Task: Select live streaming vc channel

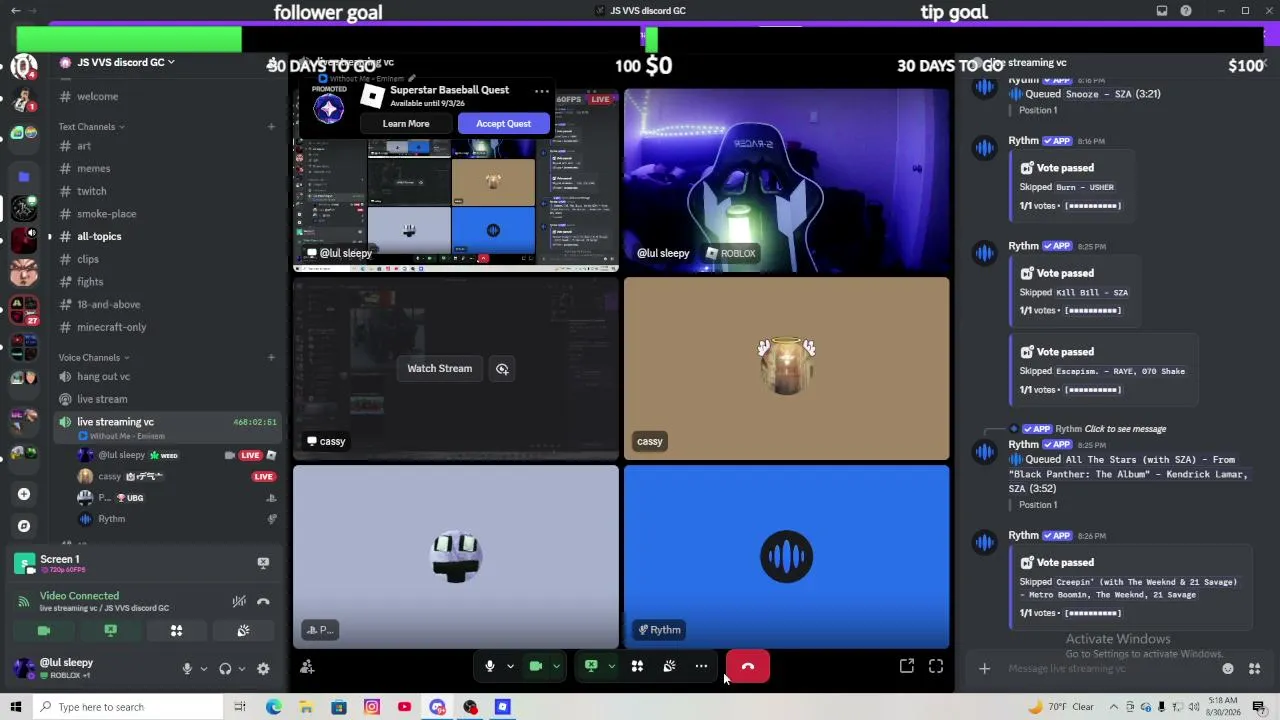Action: pyautogui.click(x=166, y=427)
